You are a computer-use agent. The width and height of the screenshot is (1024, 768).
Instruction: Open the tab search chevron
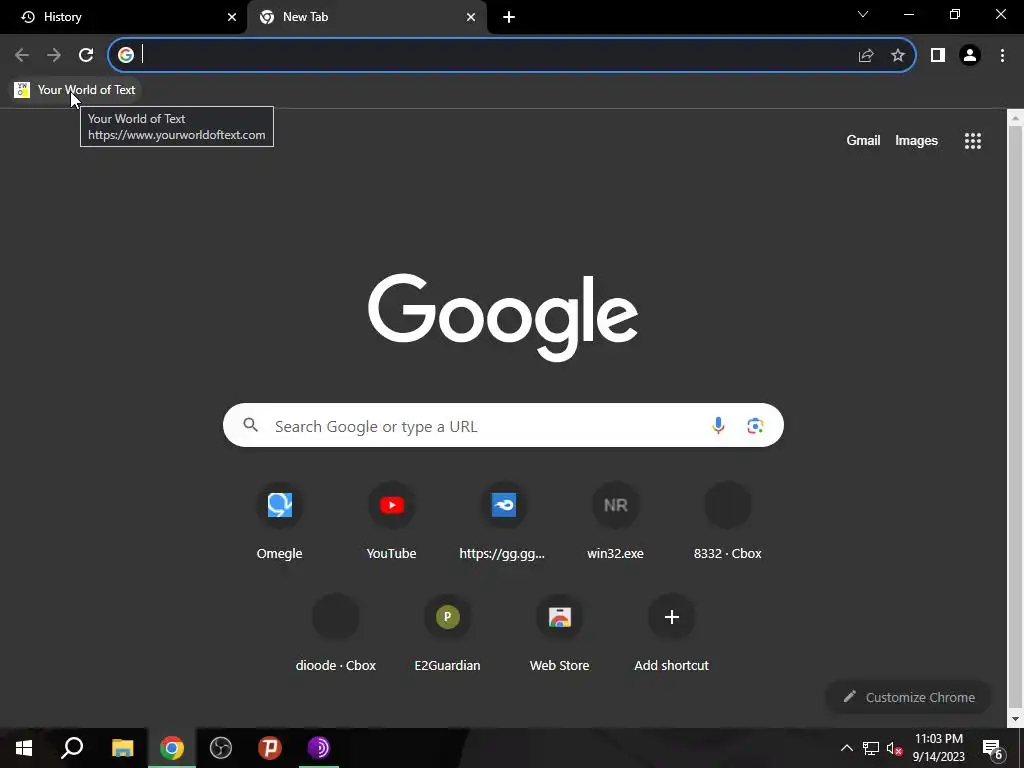pyautogui.click(x=863, y=14)
